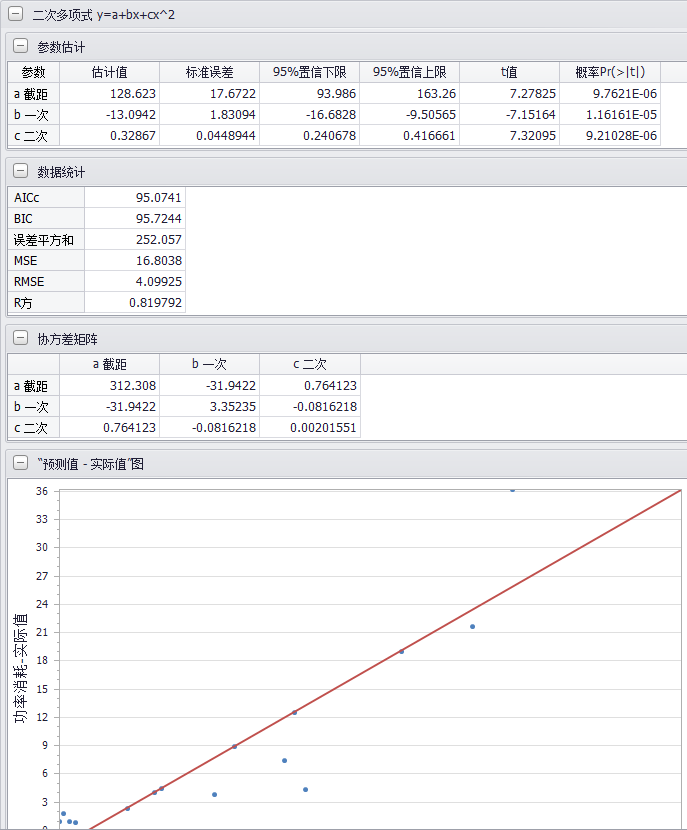Click covariance matrix column header b 一次
687x830 pixels.
210,364
